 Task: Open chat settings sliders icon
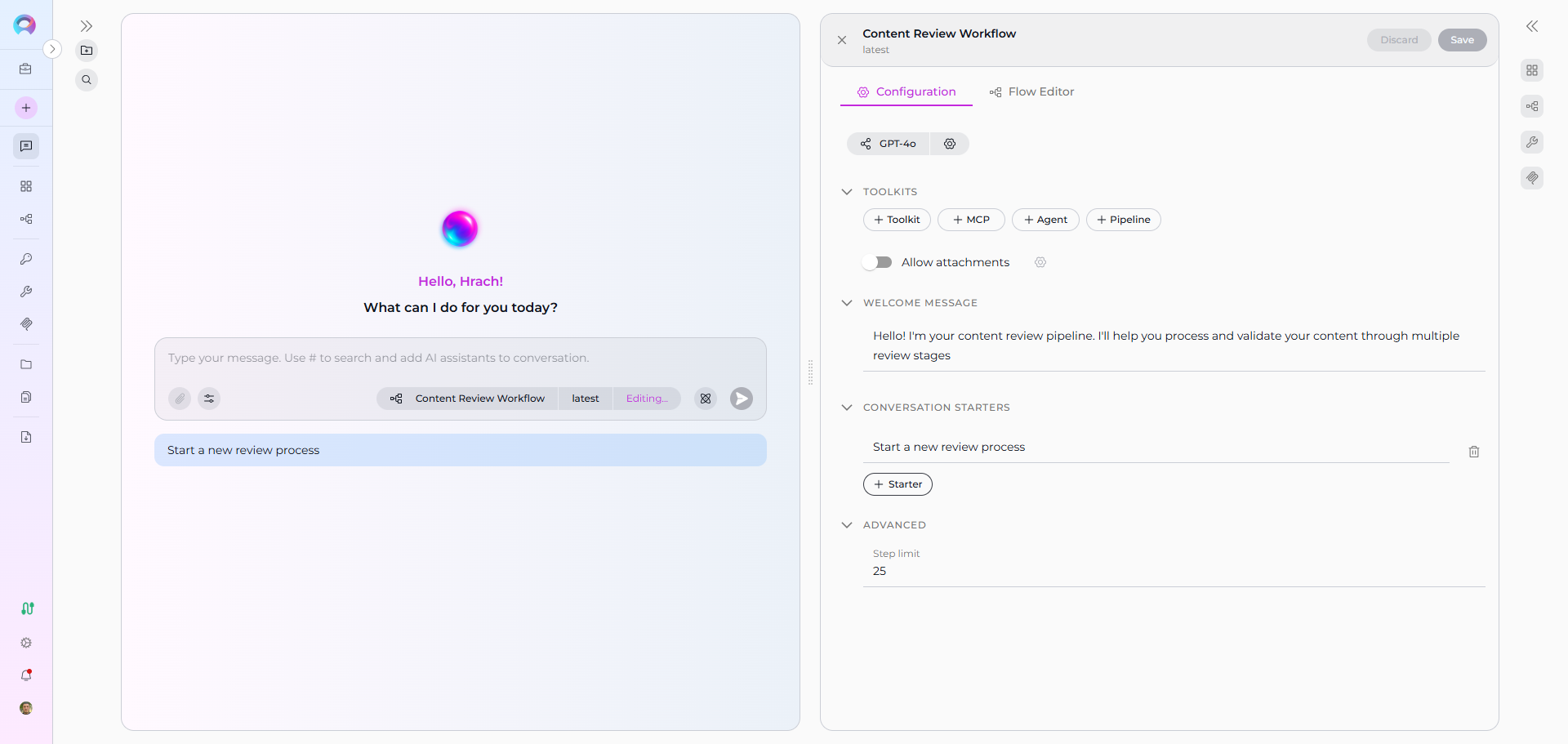[209, 399]
